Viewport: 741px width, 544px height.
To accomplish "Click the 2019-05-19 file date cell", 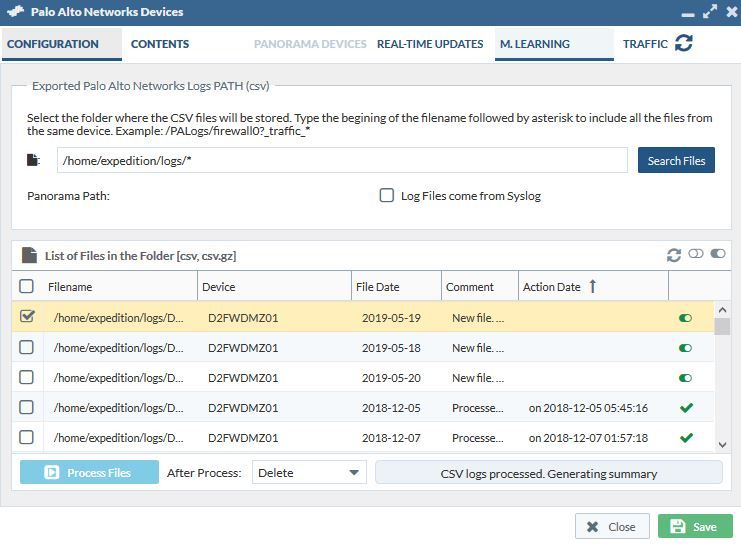I will click(391, 318).
